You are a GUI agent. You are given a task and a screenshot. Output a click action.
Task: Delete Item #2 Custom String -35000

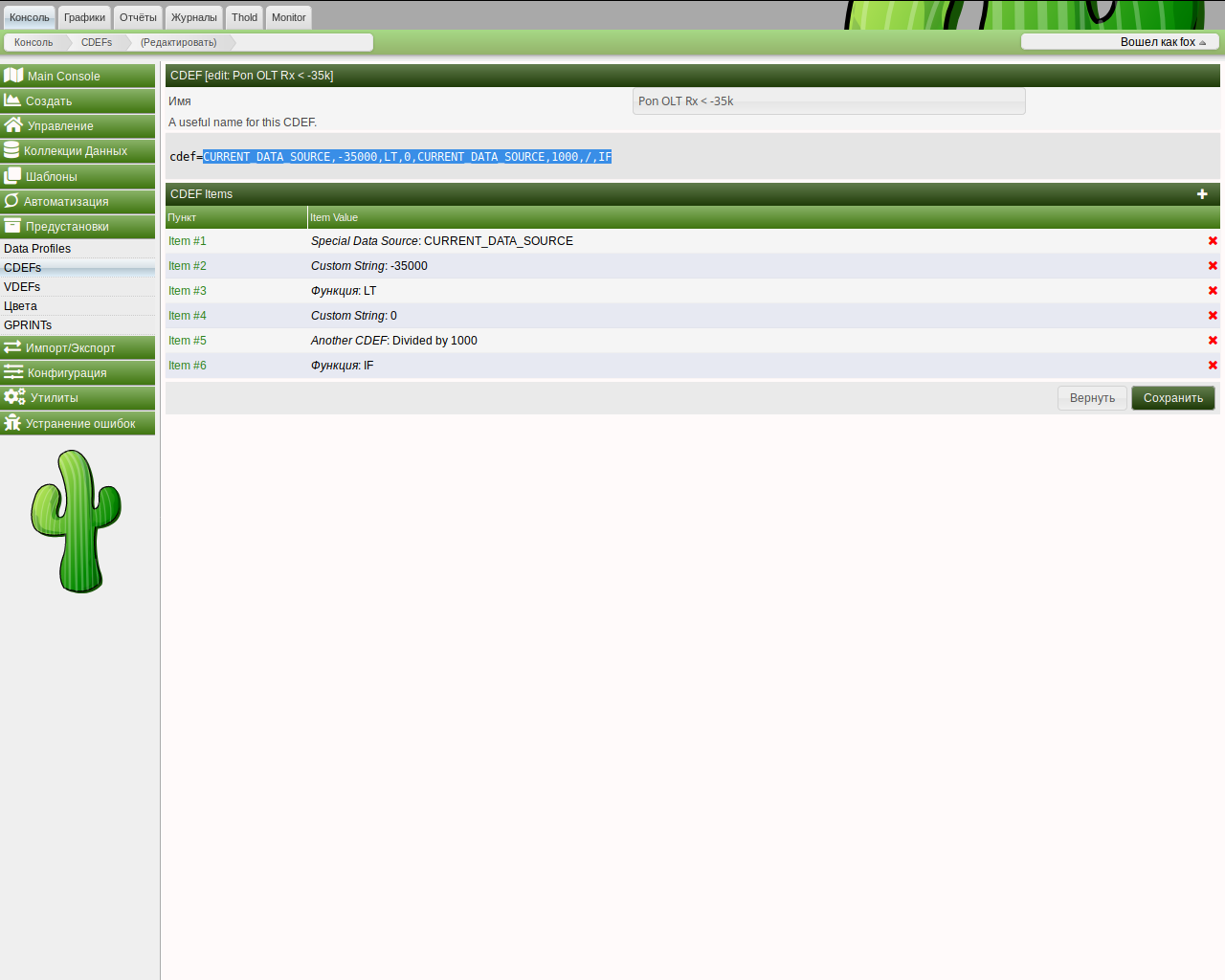[1213, 266]
